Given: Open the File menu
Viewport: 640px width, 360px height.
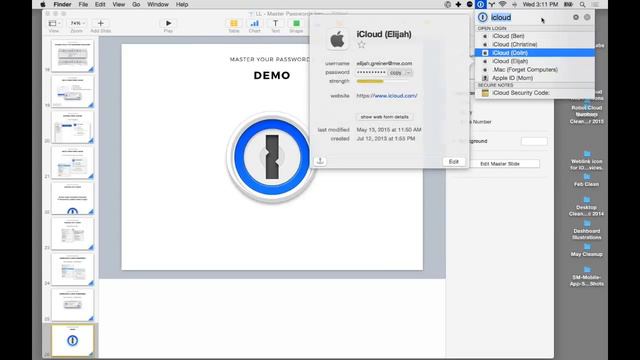Looking at the screenshot, I should click(83, 4).
